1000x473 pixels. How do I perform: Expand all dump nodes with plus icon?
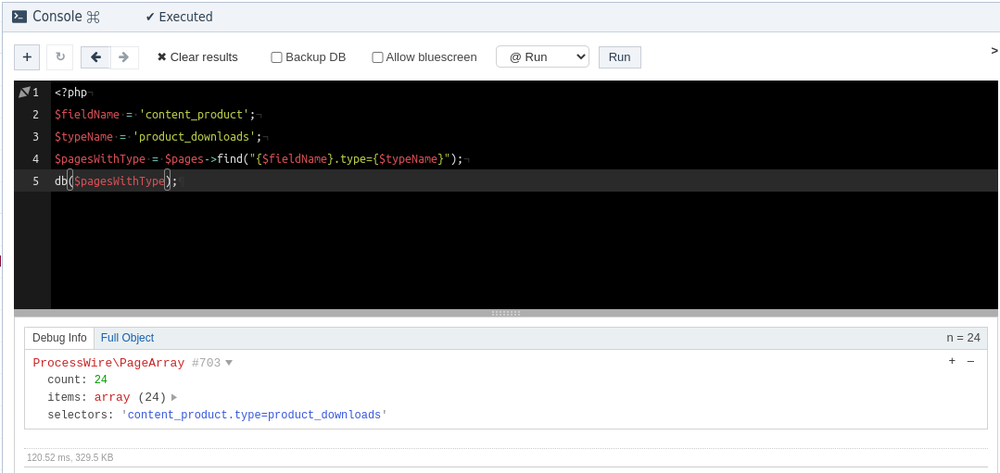tap(952, 362)
